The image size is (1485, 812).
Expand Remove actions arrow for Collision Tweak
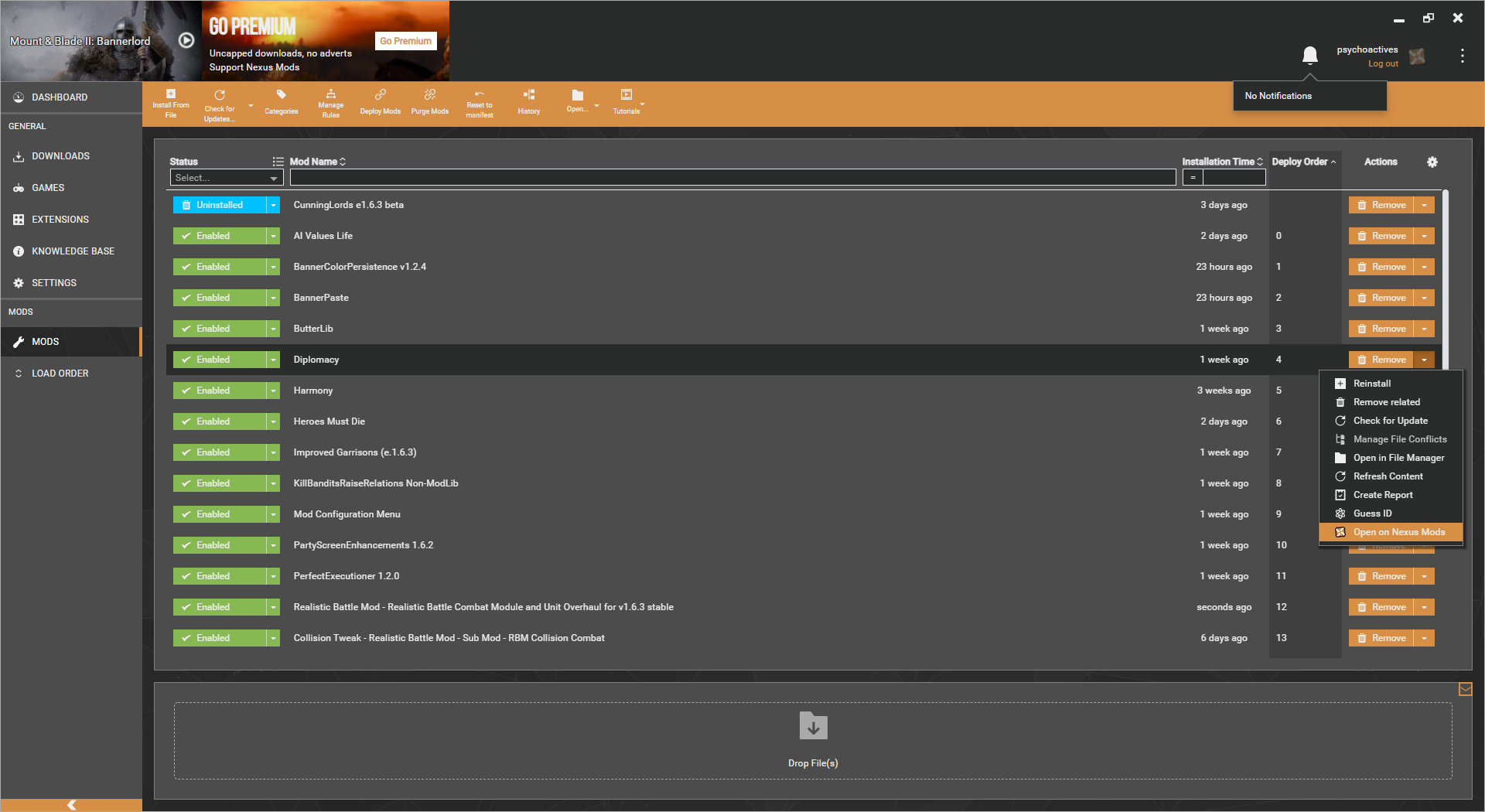coord(1424,638)
